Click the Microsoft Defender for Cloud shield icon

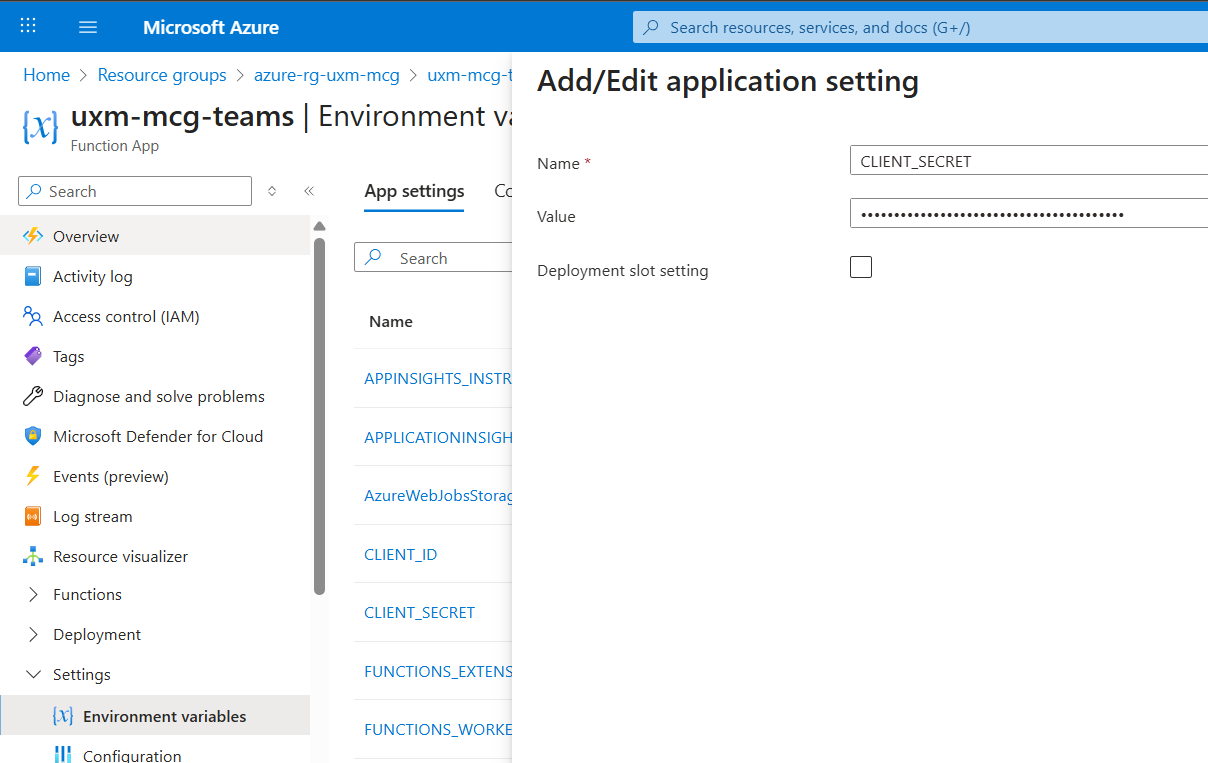click(33, 437)
